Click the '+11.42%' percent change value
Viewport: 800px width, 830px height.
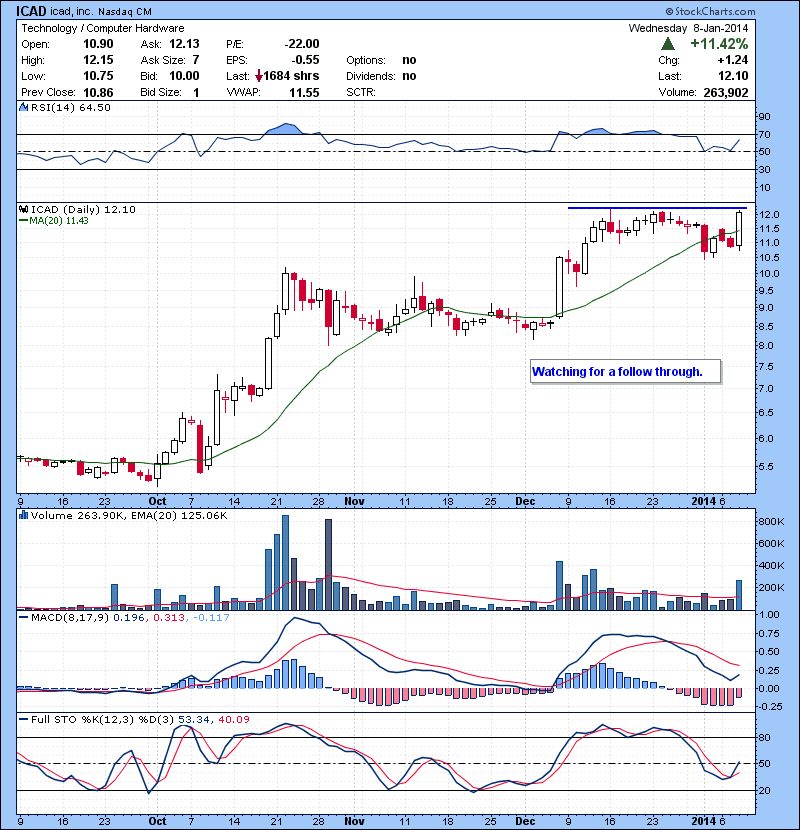click(x=719, y=43)
